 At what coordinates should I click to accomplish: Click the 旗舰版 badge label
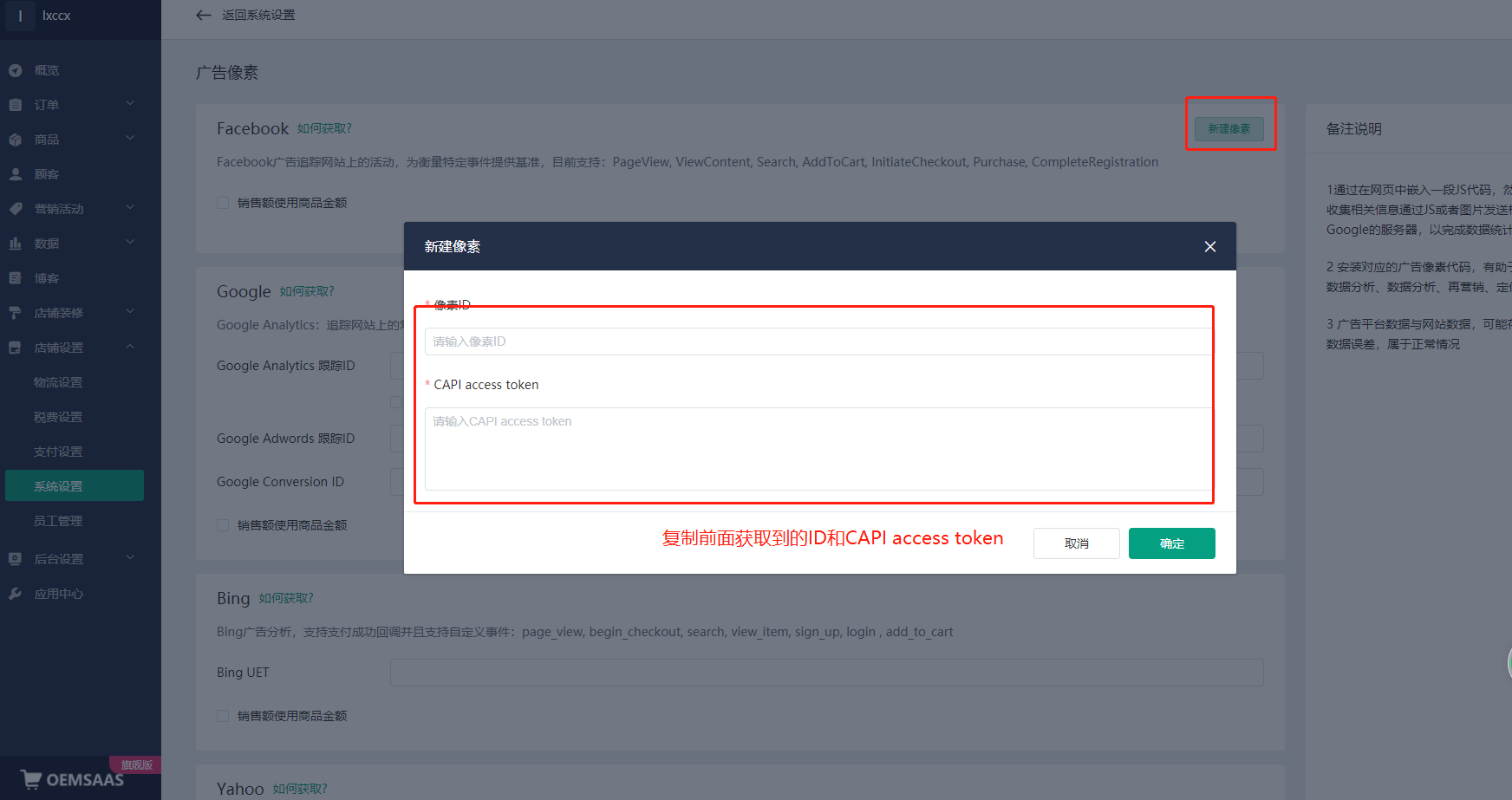pos(136,764)
